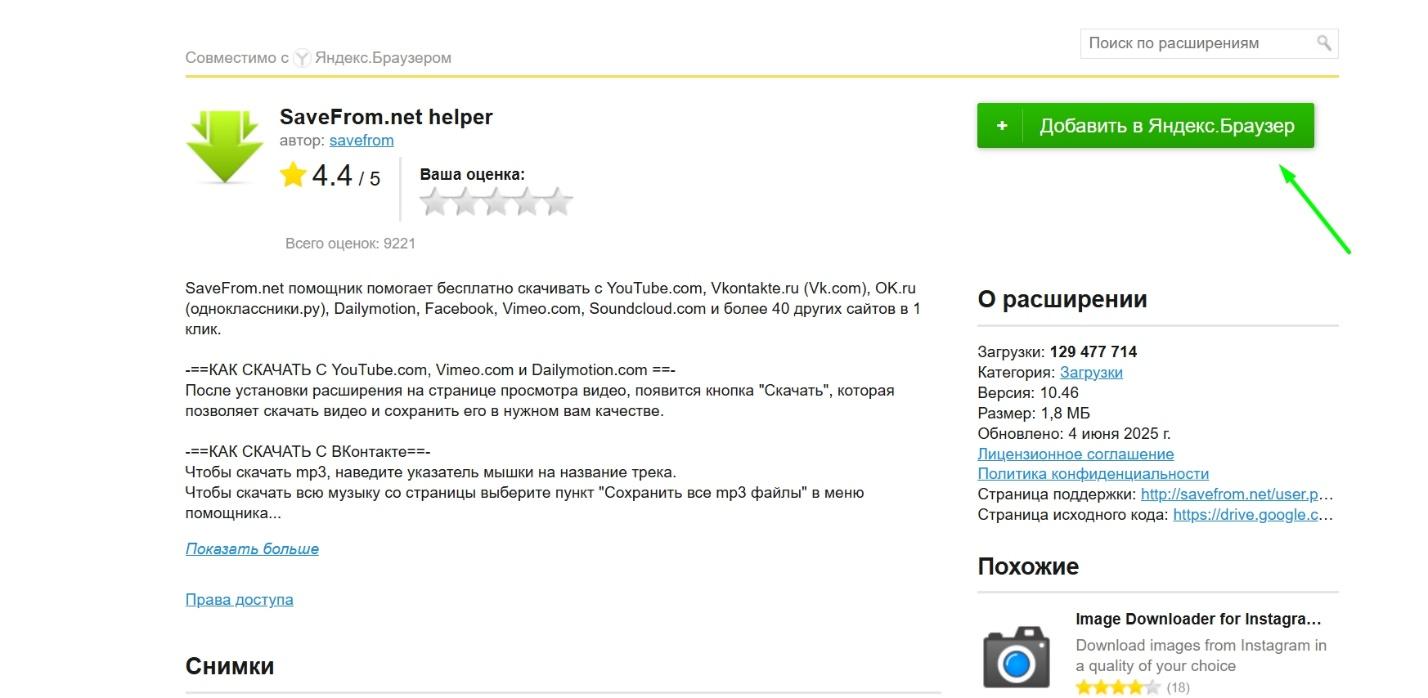Click the Yandex Browser logo icon
The width and height of the screenshot is (1428, 698).
(301, 58)
